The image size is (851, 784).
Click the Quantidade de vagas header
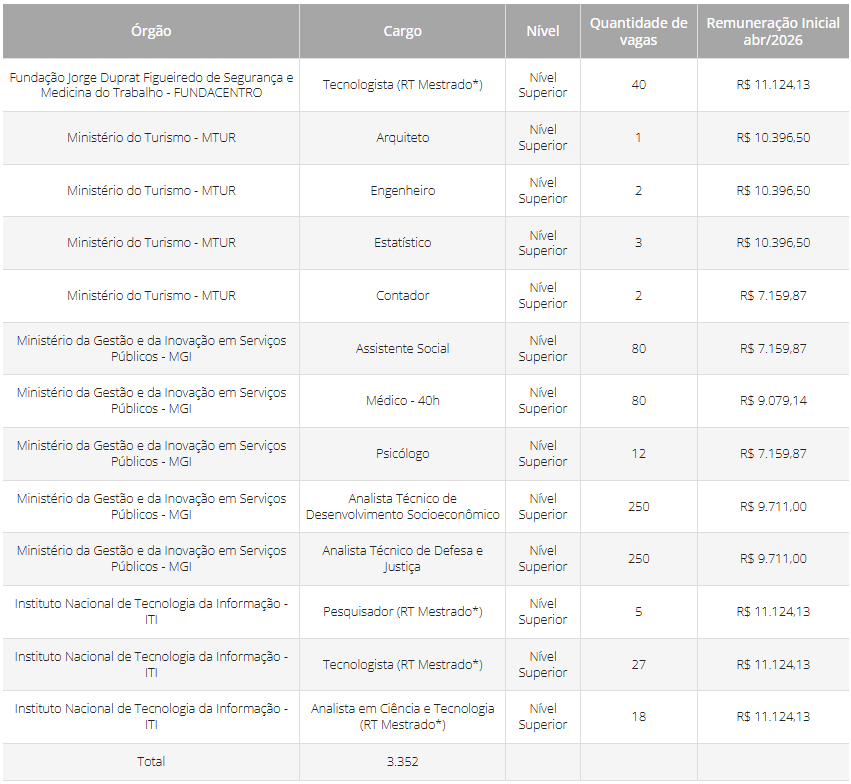pos(638,31)
